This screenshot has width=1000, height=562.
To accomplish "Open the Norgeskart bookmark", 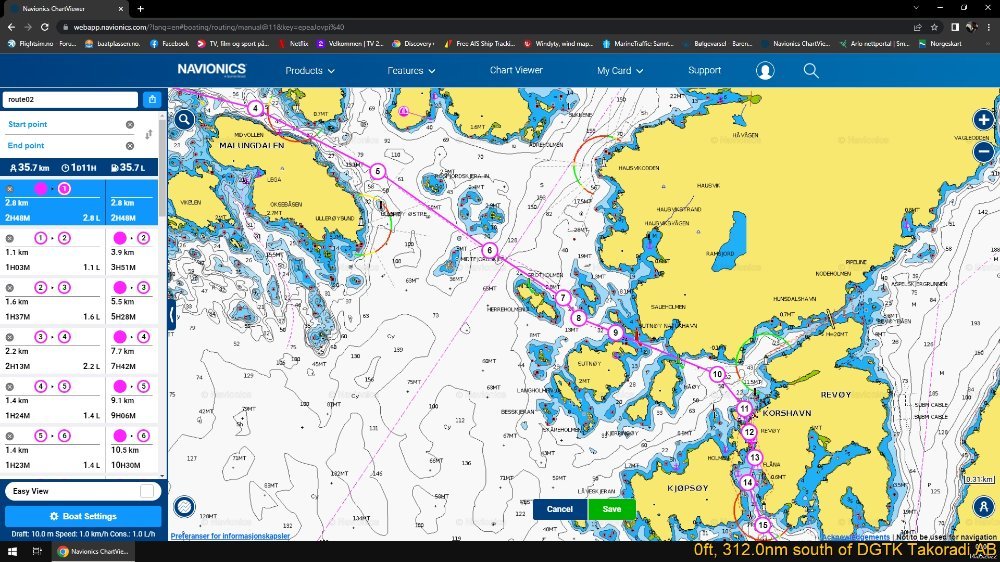I will point(941,43).
